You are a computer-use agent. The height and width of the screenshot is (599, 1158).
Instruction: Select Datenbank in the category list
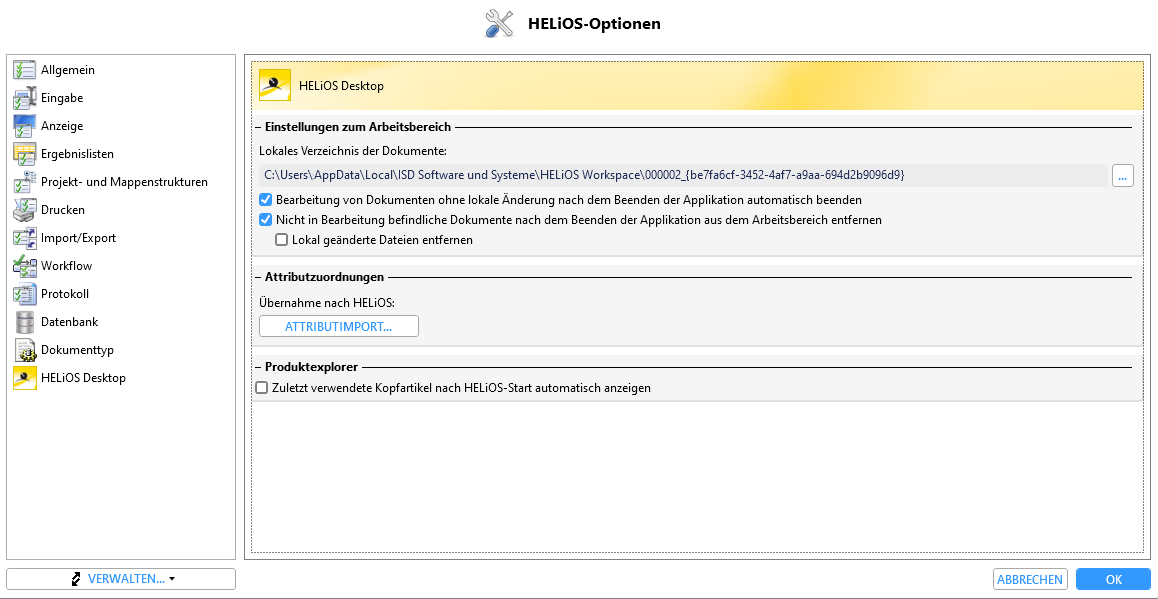(x=69, y=323)
